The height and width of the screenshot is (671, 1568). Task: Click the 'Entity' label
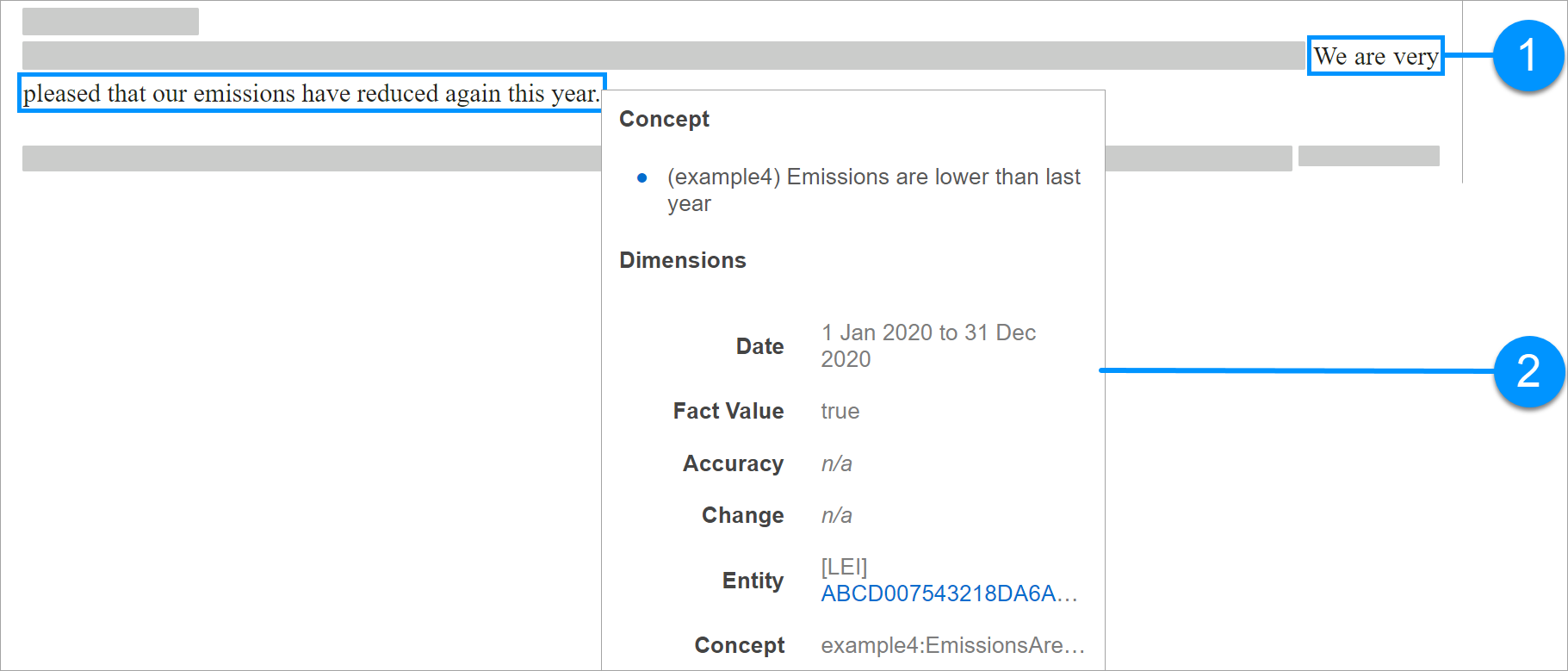pos(753,581)
